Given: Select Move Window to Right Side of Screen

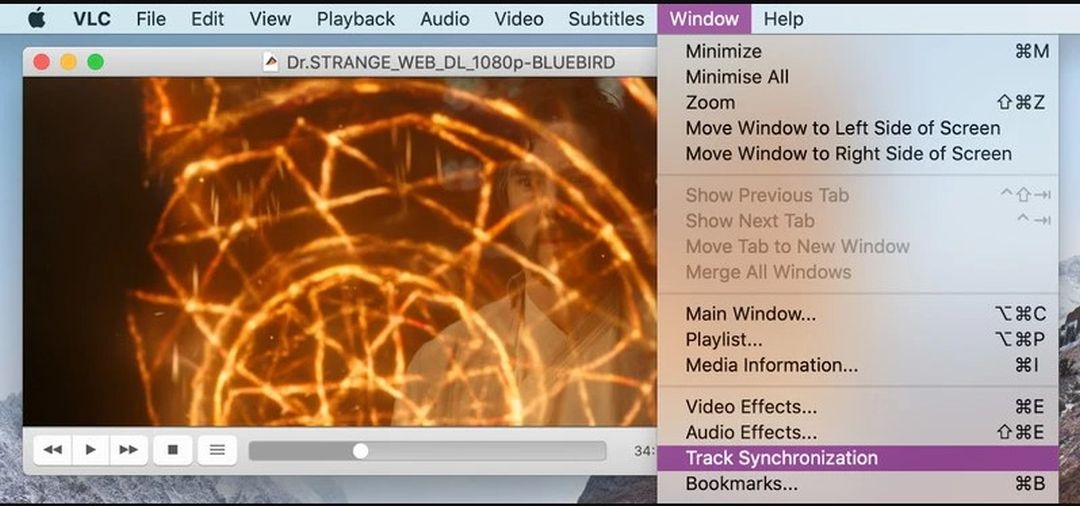Looking at the screenshot, I should click(x=858, y=154).
